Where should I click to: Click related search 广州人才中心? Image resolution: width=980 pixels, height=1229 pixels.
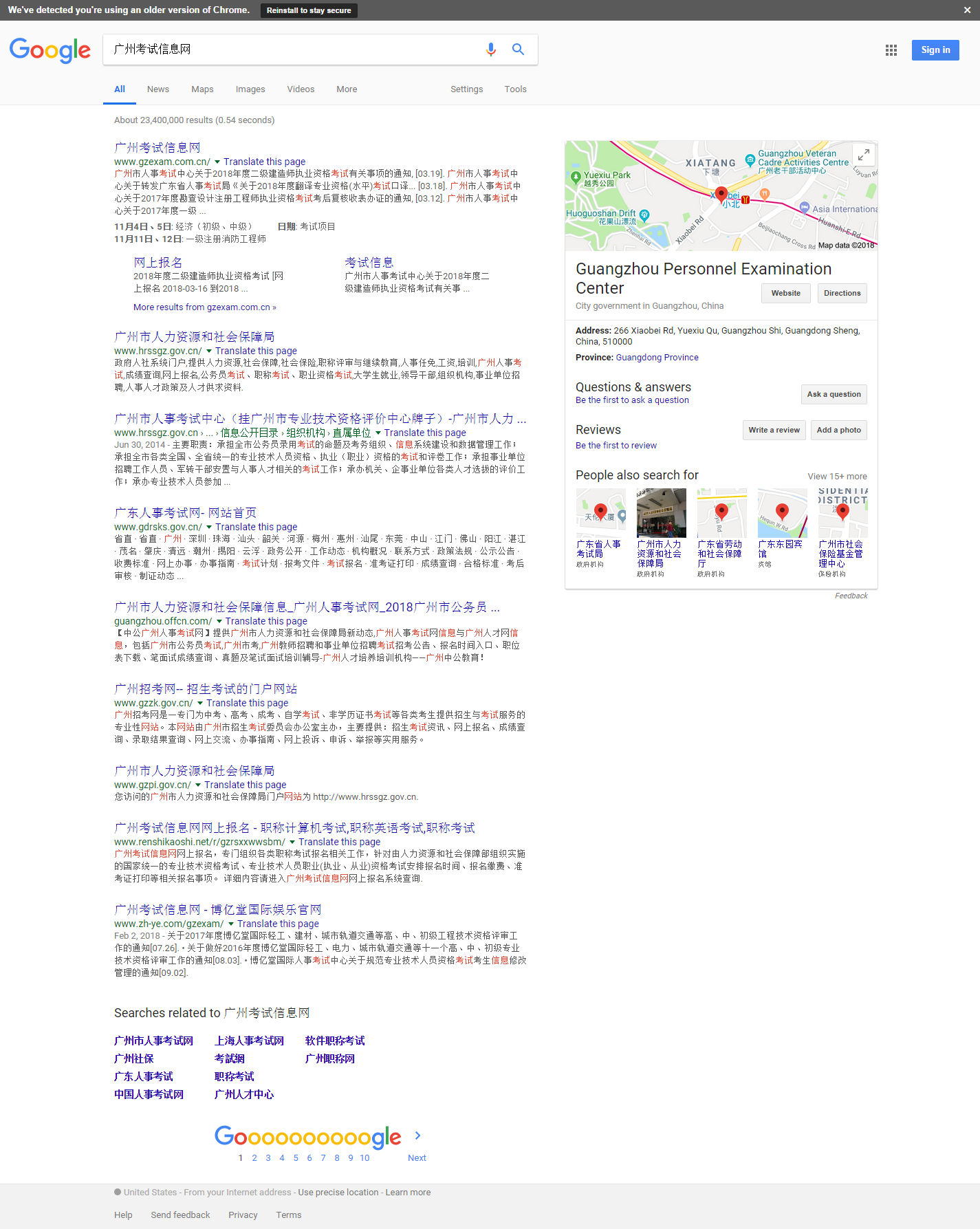pos(244,1095)
